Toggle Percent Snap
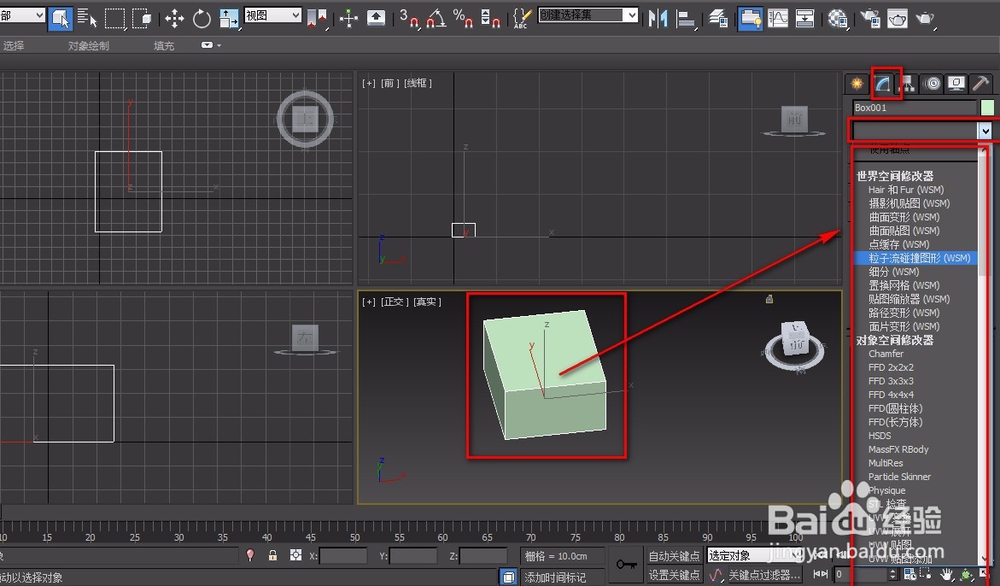Viewport: 1000px width, 586px height. [x=462, y=18]
